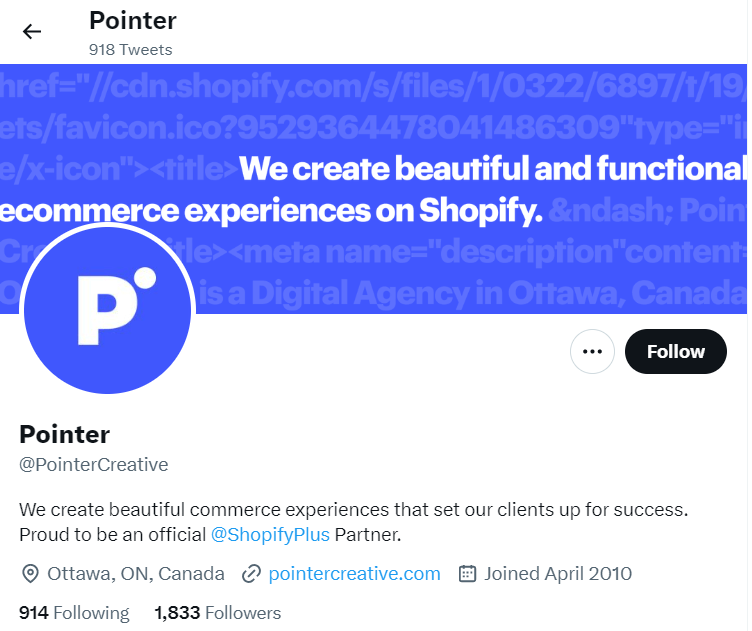Click the location pin icon
This screenshot has height=631, width=752.
[31, 574]
